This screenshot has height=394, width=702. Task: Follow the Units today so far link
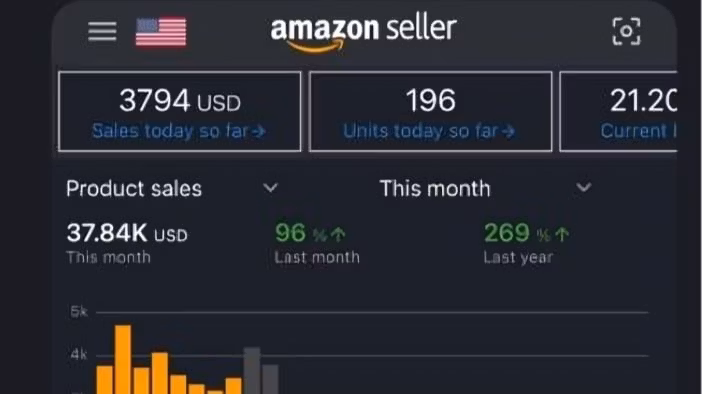pos(429,131)
